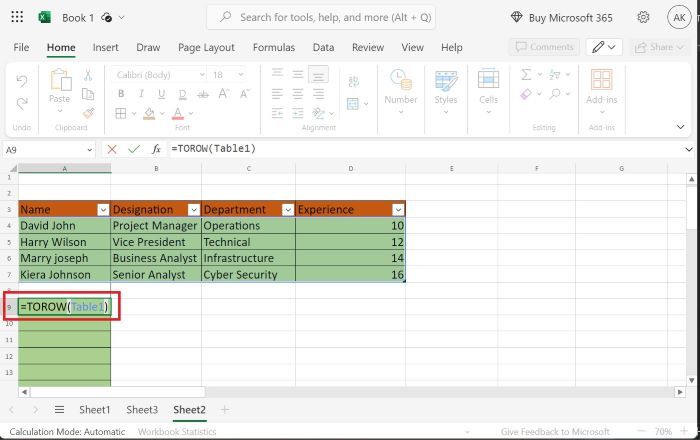Click the Insert Function fx icon

pos(156,149)
